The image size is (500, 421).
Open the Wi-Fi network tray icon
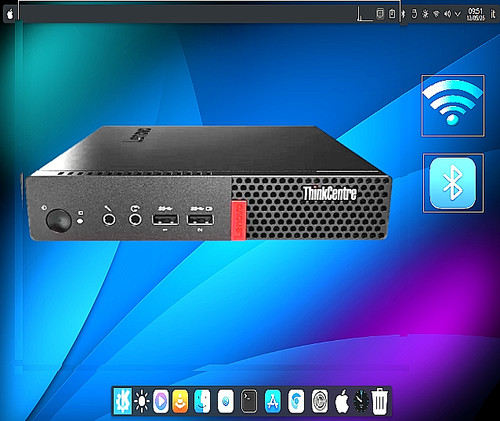pos(436,14)
